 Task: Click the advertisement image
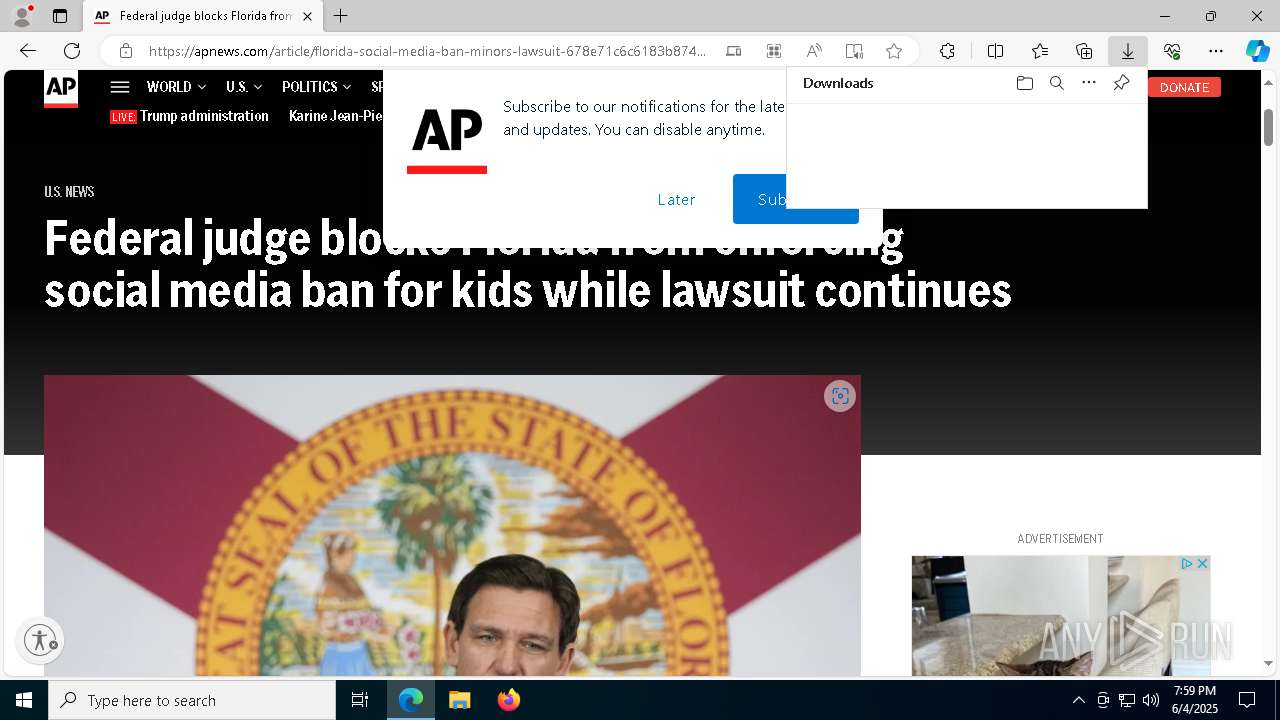tap(1060, 616)
